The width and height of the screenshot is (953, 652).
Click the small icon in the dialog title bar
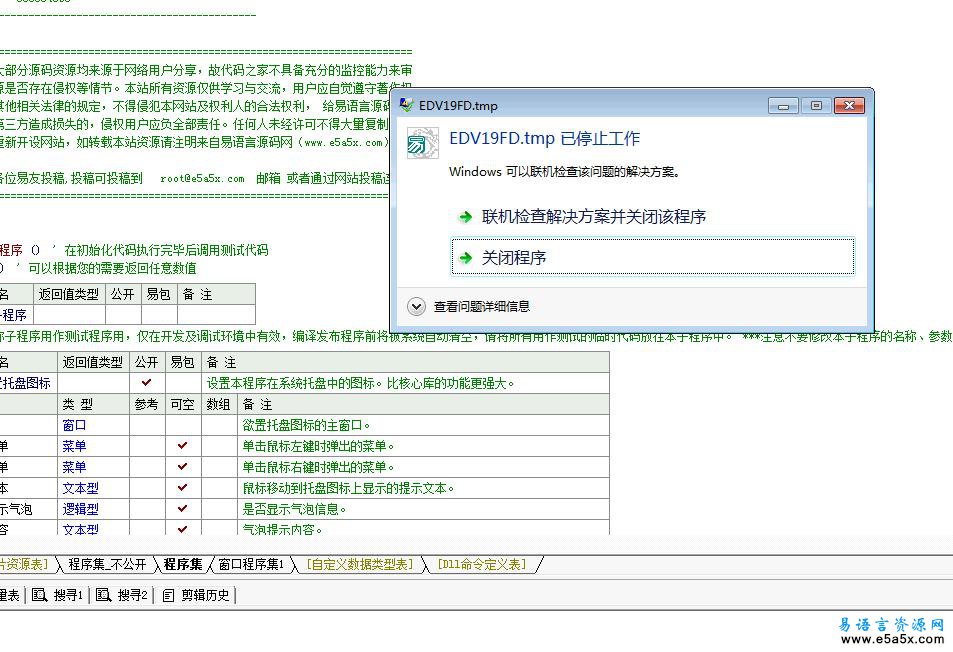point(406,105)
